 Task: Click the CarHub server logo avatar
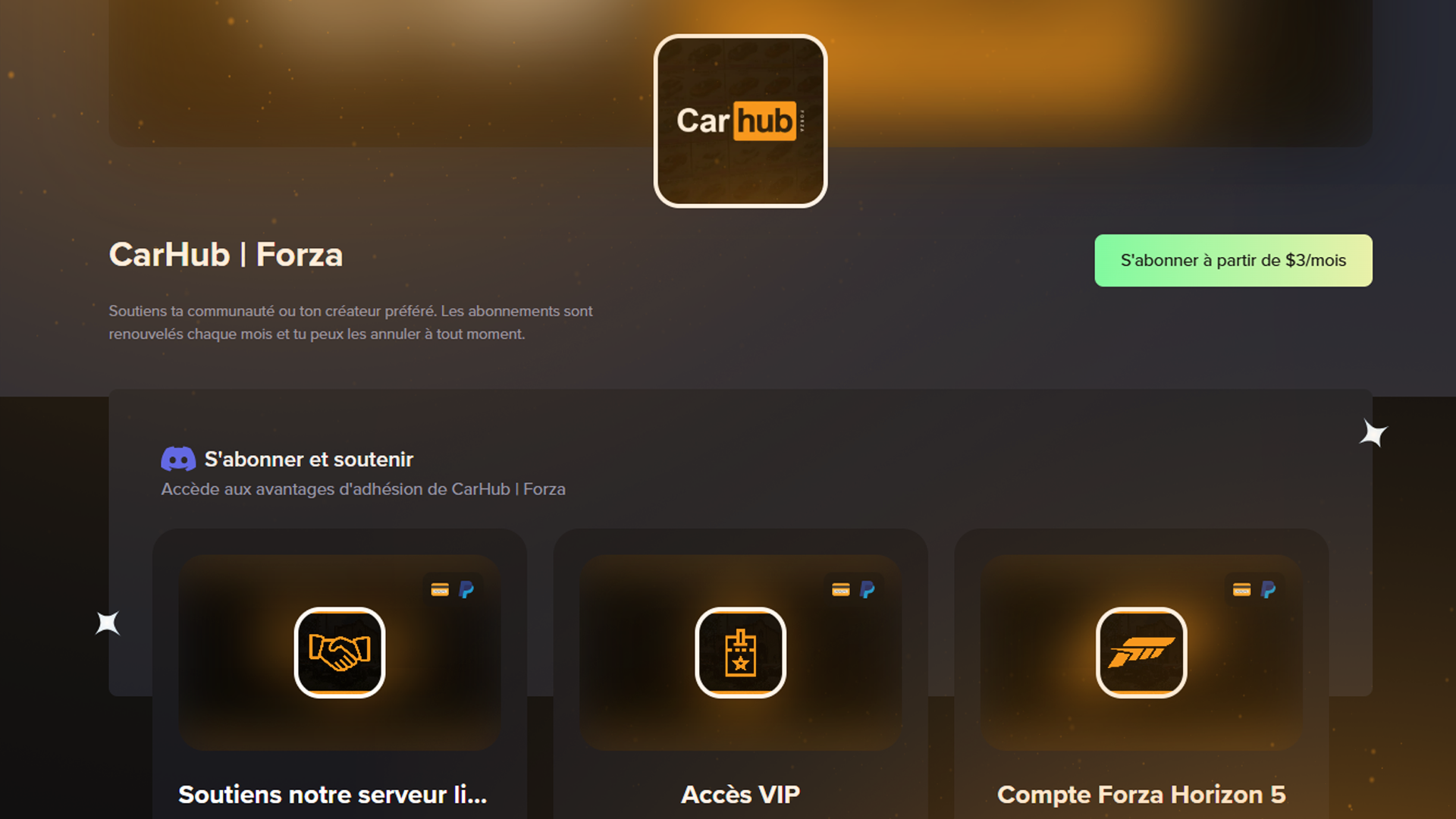(740, 121)
